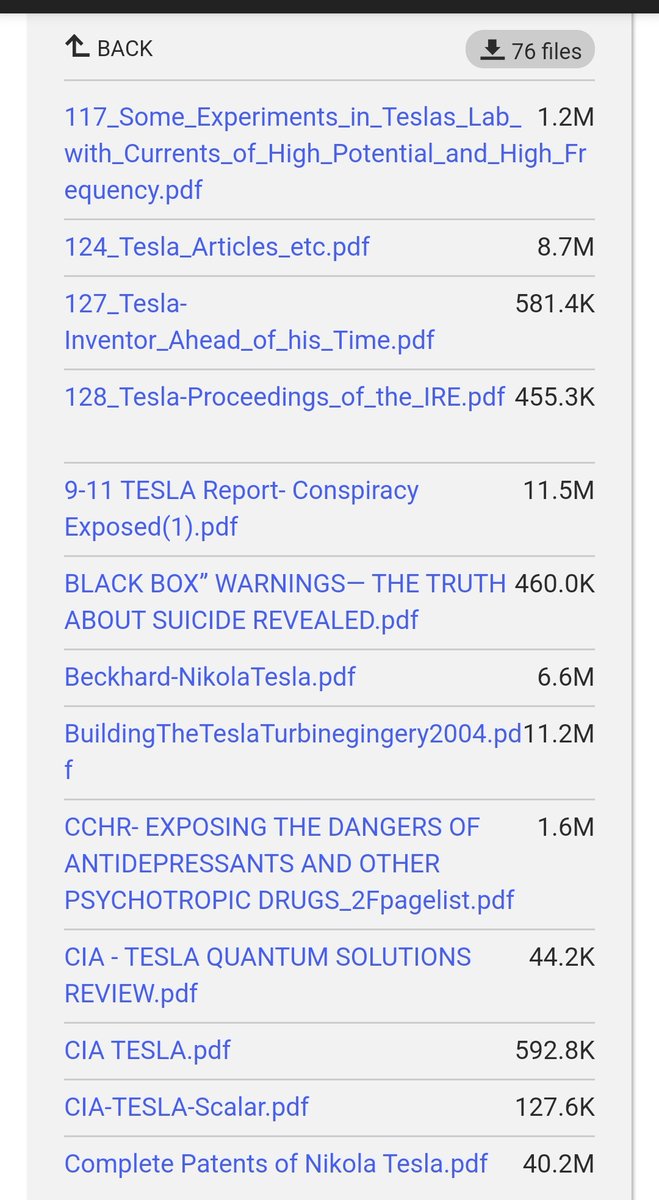Click the 8.7M file size text

click(565, 246)
